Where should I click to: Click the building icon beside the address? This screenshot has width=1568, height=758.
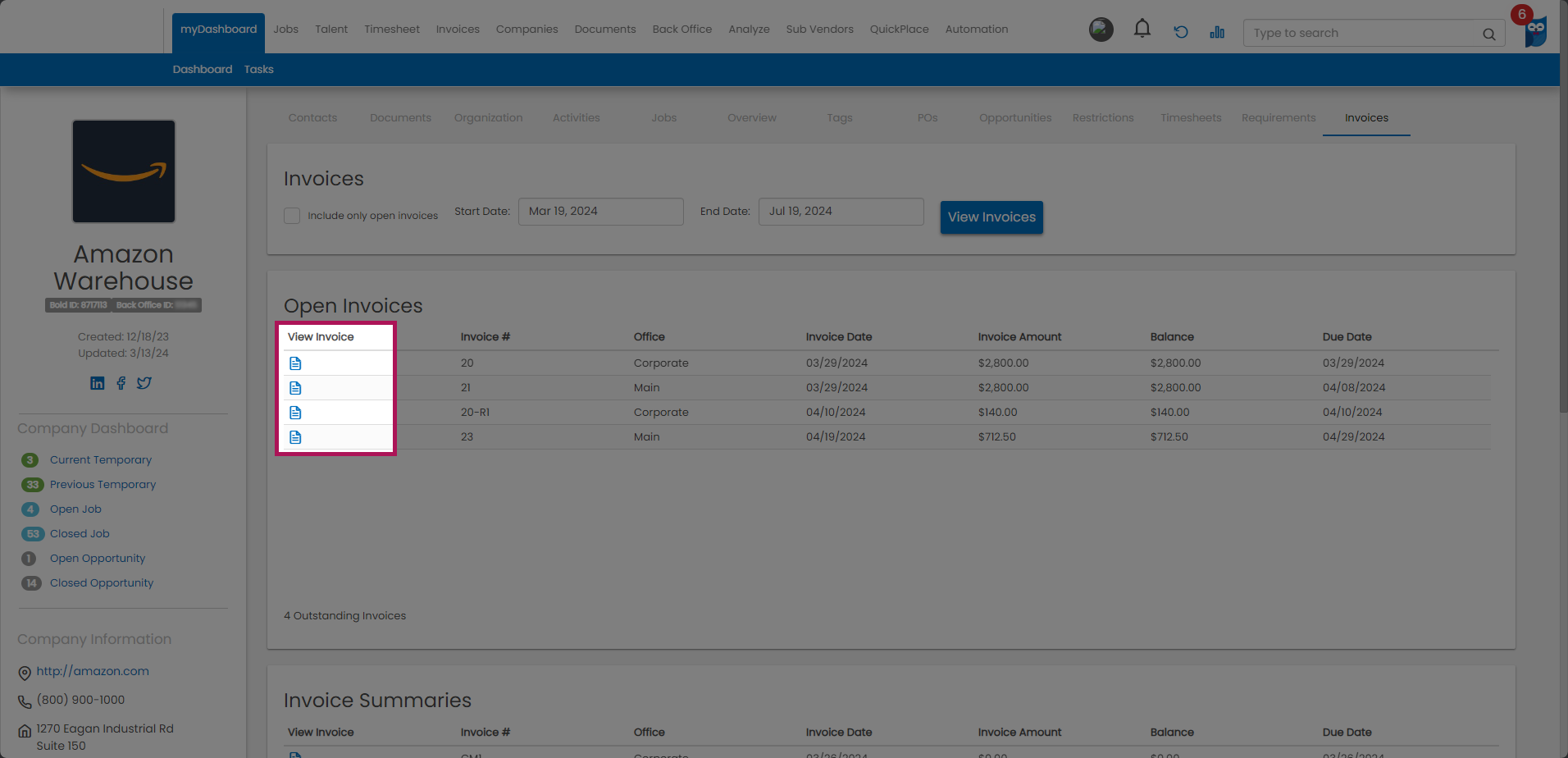click(x=25, y=730)
